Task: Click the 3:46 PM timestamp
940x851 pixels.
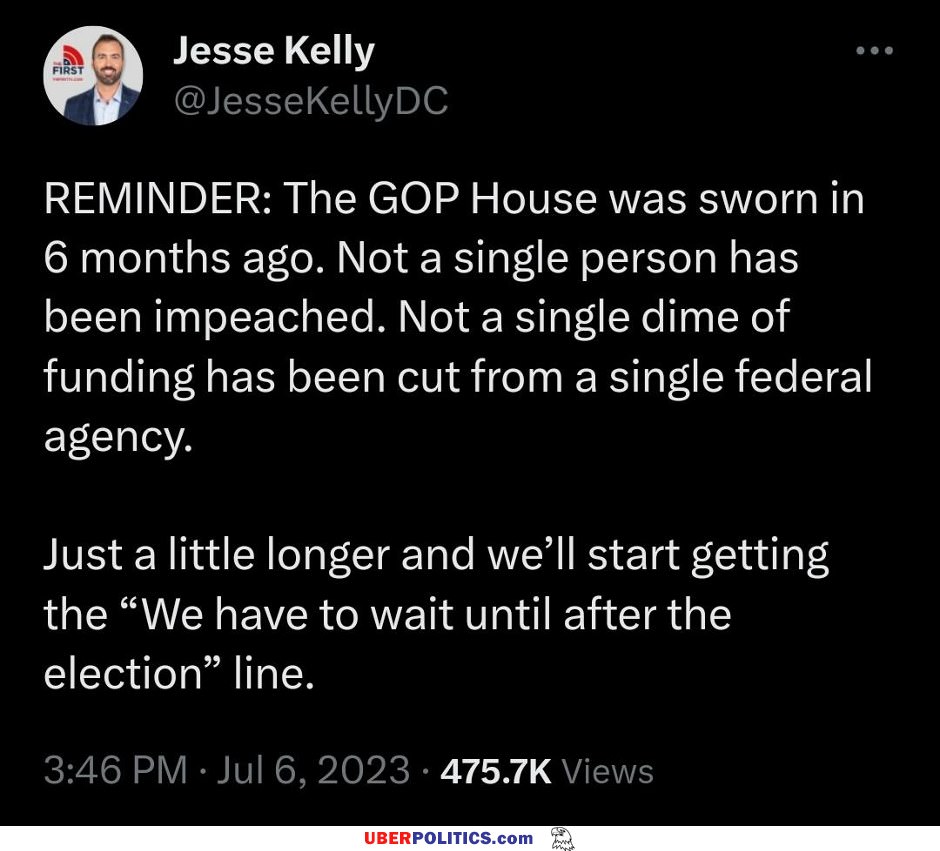Action: point(116,770)
